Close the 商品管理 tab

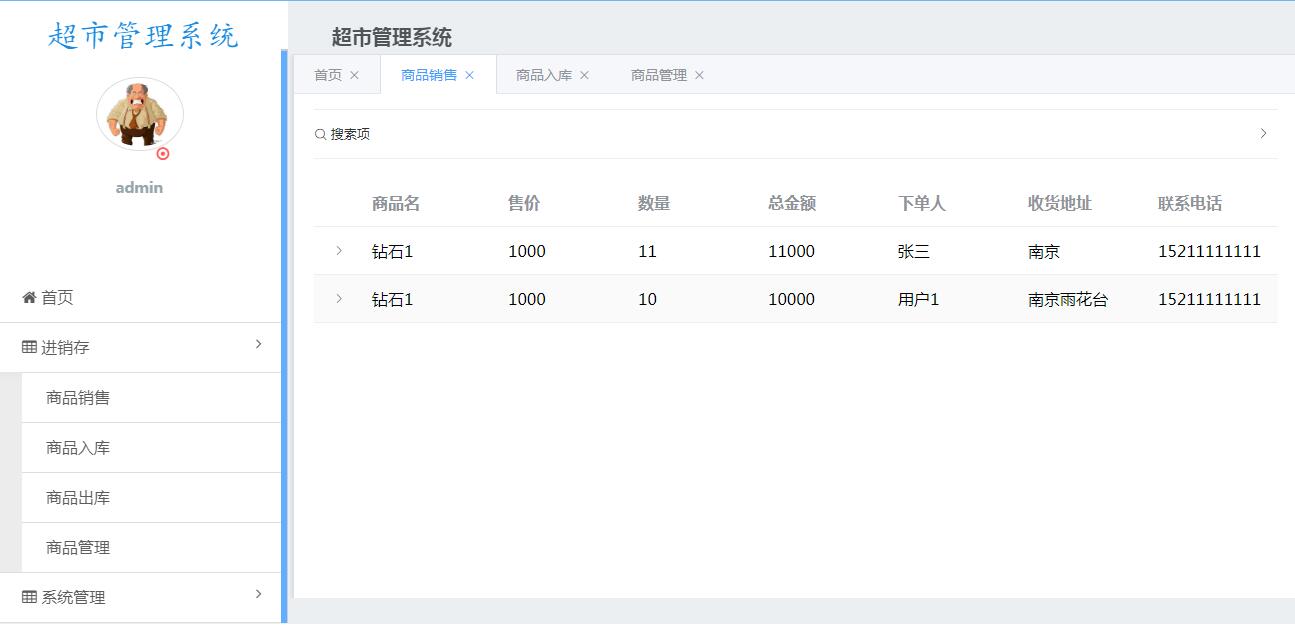pyautogui.click(x=699, y=75)
